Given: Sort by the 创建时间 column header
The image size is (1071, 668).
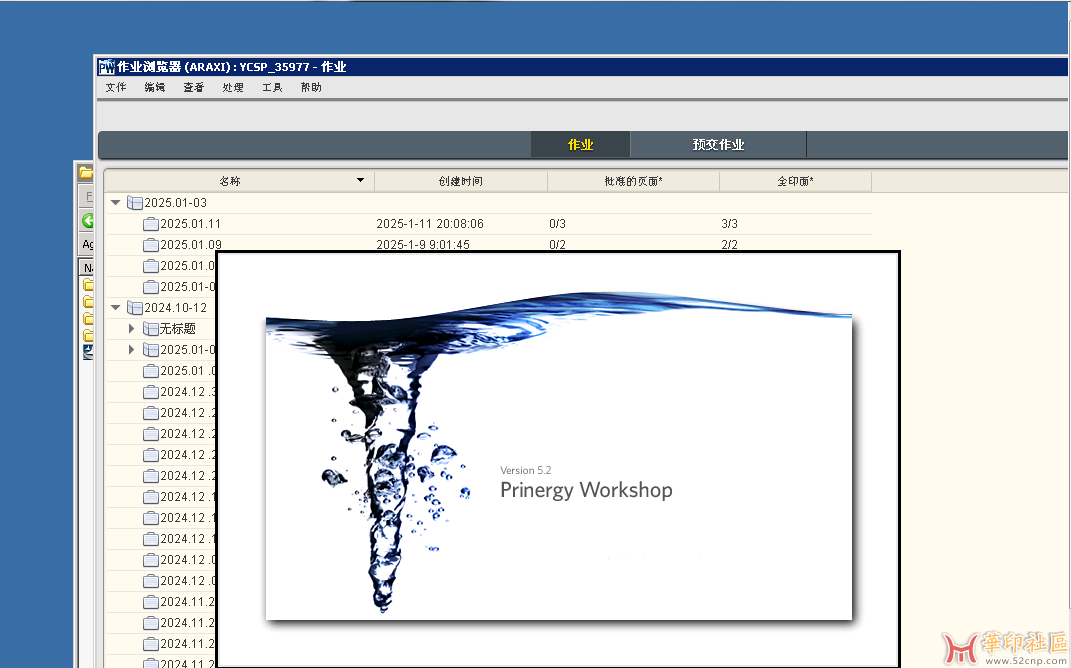Looking at the screenshot, I should coord(460,181).
